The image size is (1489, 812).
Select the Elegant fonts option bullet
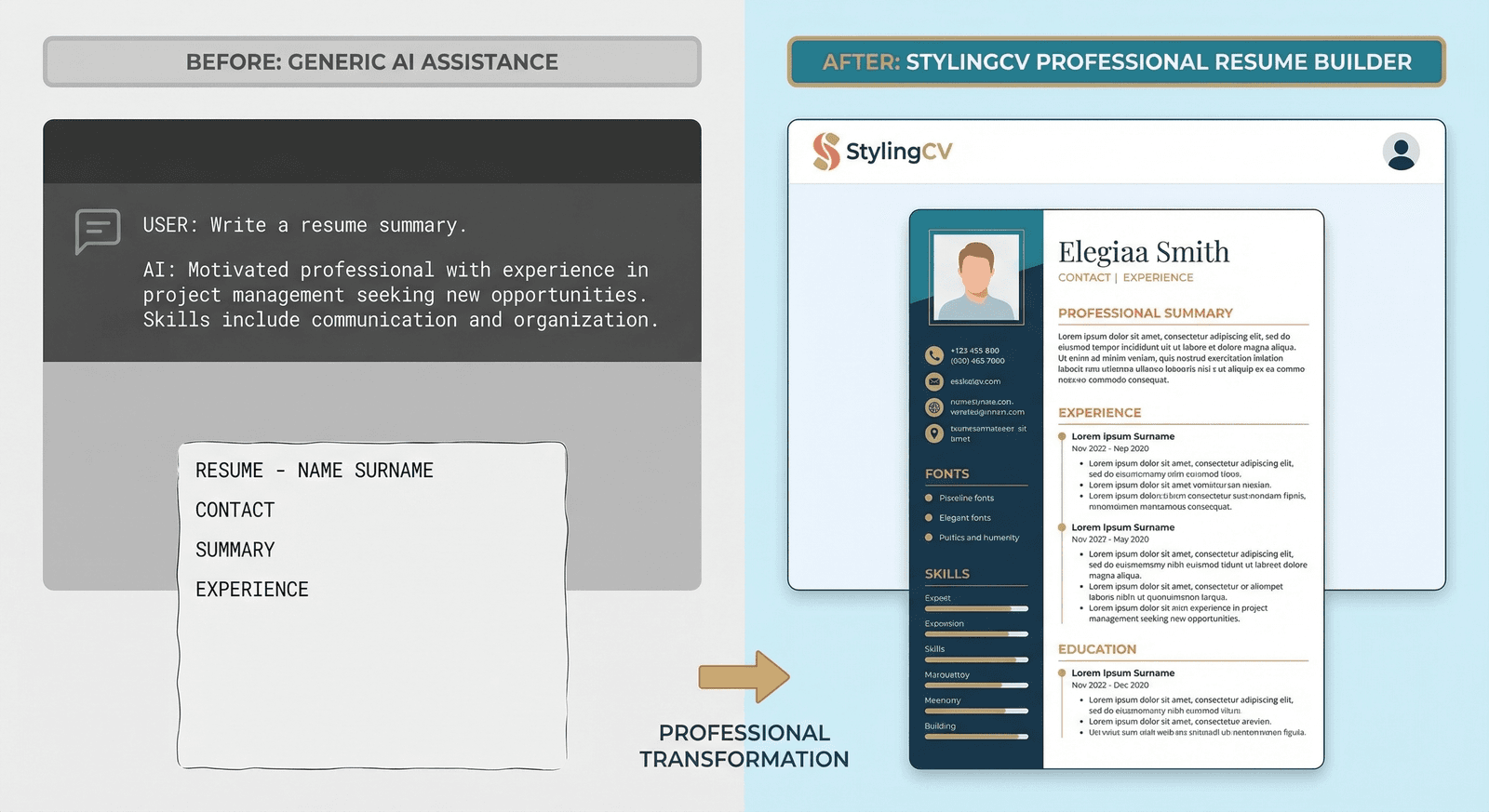pos(929,517)
